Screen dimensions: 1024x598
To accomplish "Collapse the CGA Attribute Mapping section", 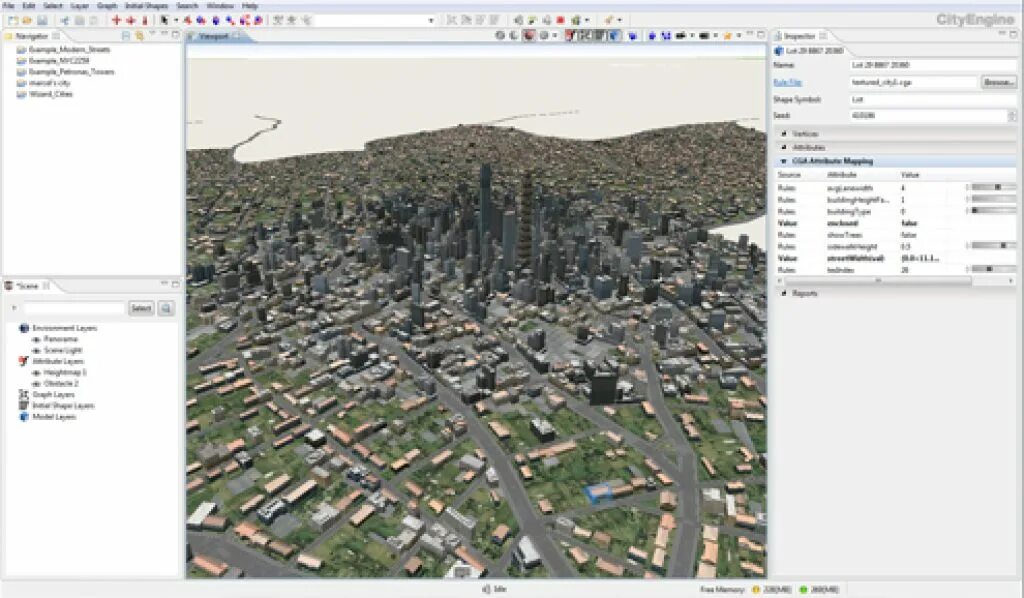I will 784,161.
